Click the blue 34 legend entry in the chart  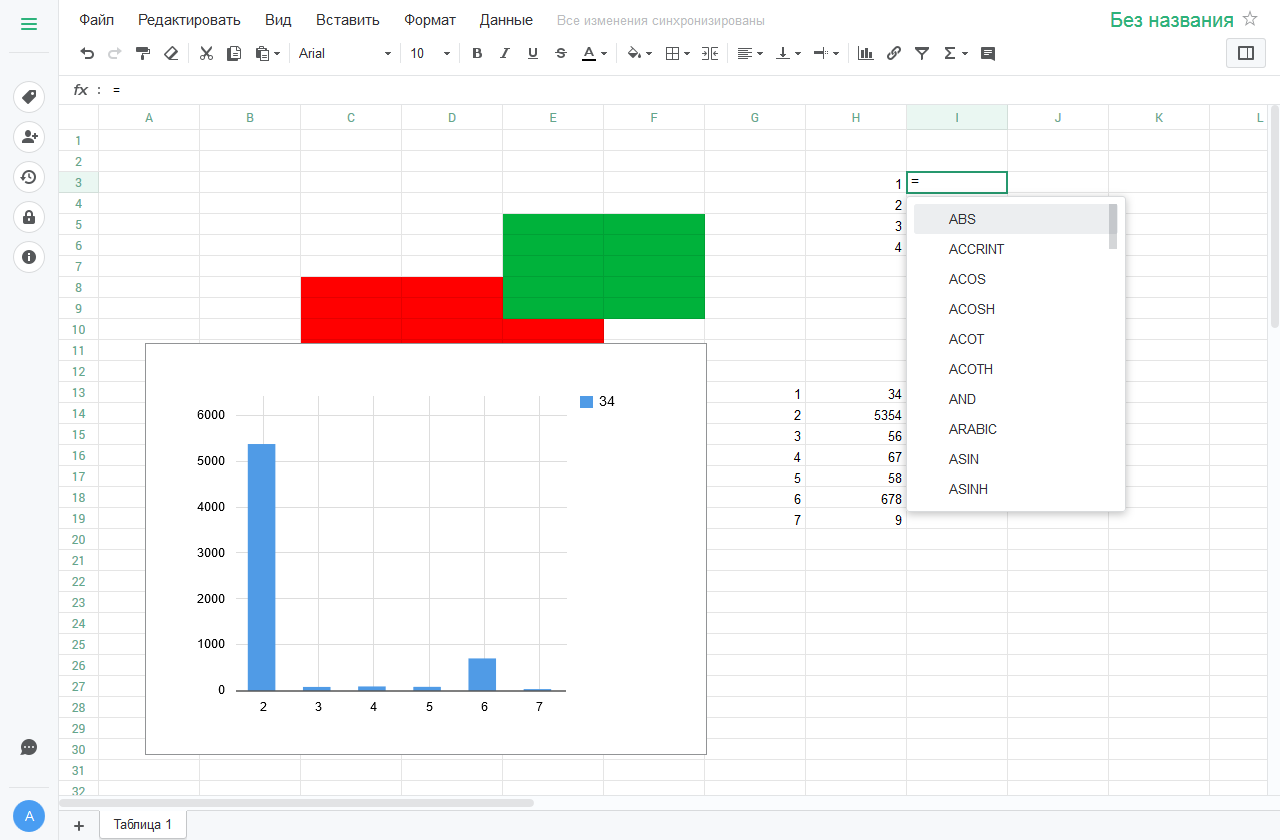point(597,402)
